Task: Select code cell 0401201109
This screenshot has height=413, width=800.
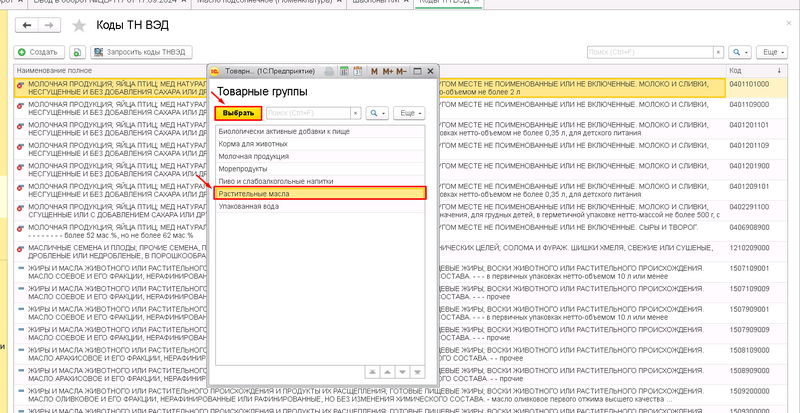Action: (757, 149)
